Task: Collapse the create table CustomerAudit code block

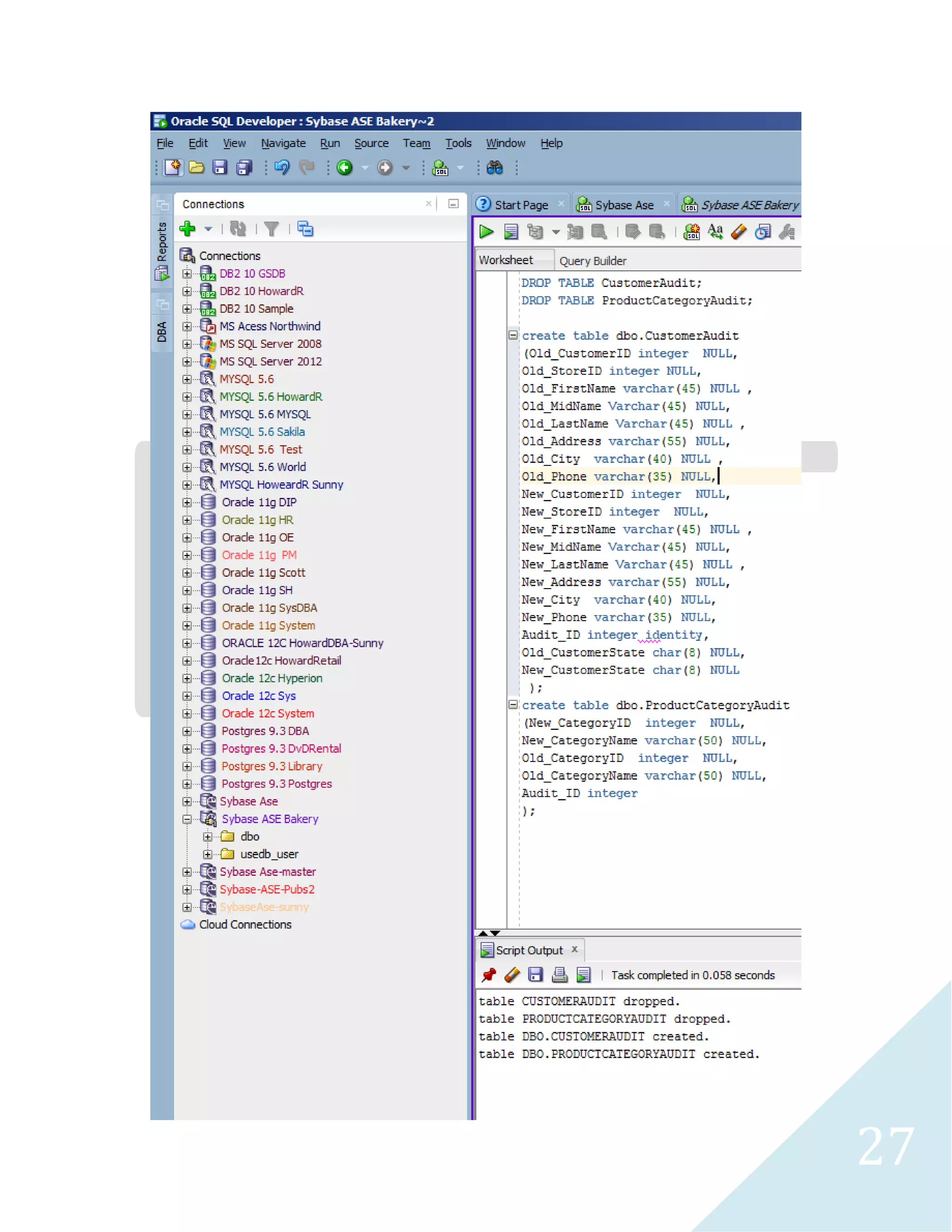Action: (513, 335)
